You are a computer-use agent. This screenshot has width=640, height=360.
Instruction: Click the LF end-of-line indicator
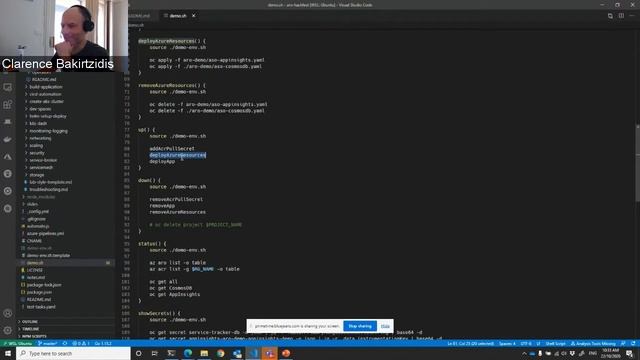click(x=538, y=343)
